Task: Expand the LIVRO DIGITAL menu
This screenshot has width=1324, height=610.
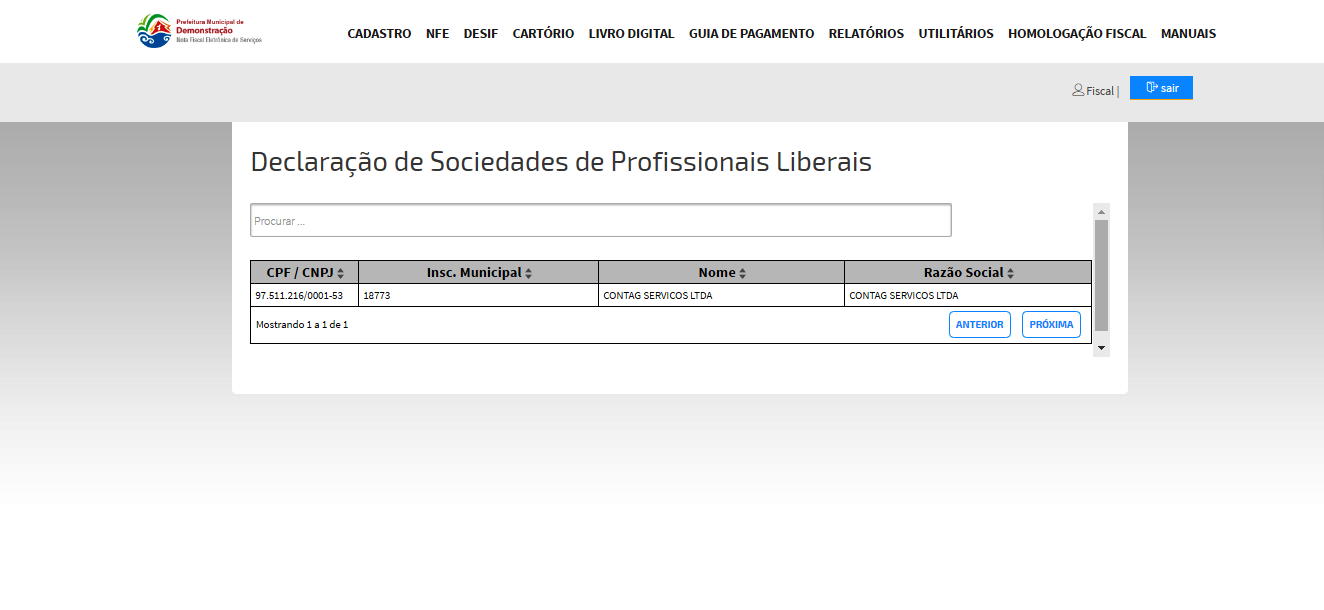Action: 631,34
